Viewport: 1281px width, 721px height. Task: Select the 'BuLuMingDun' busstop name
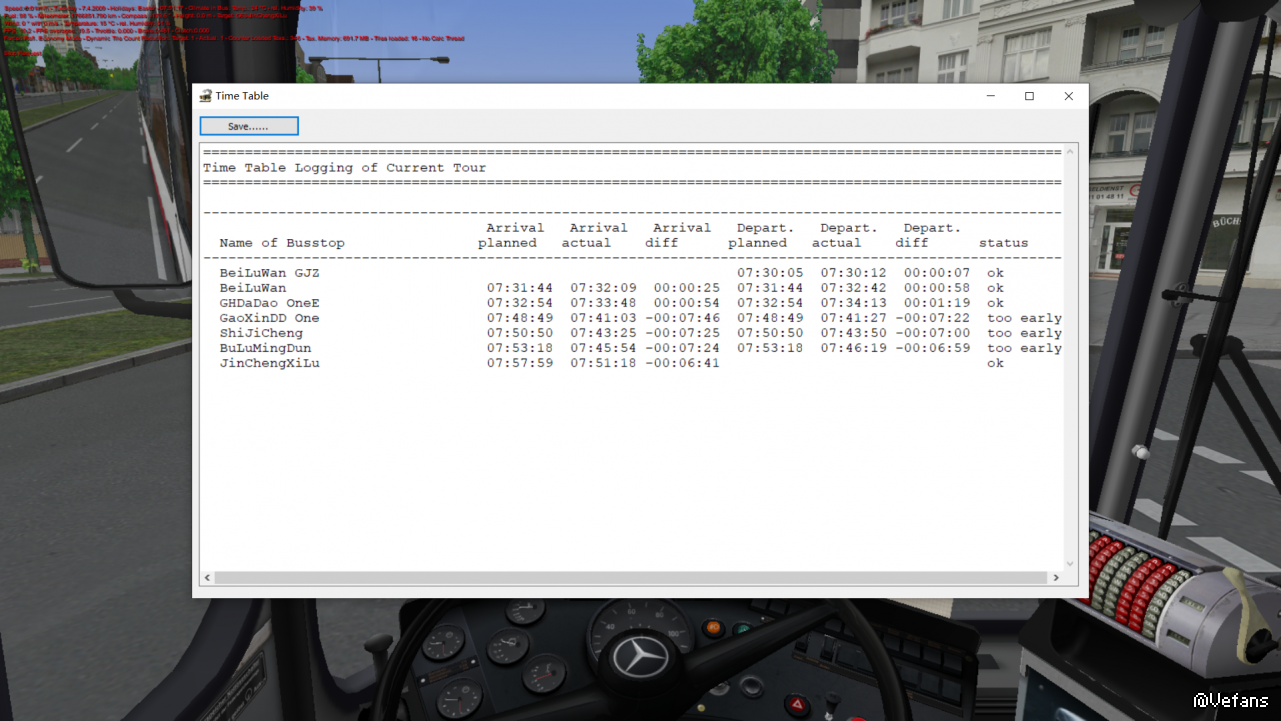(x=265, y=348)
